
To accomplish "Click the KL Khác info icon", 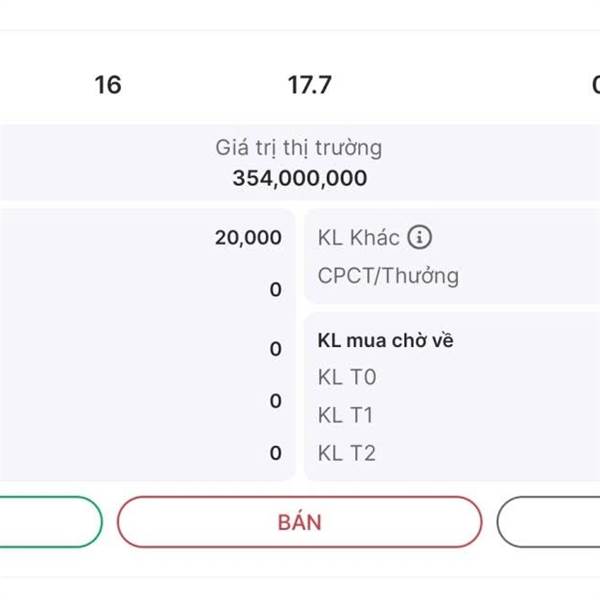I will [419, 237].
